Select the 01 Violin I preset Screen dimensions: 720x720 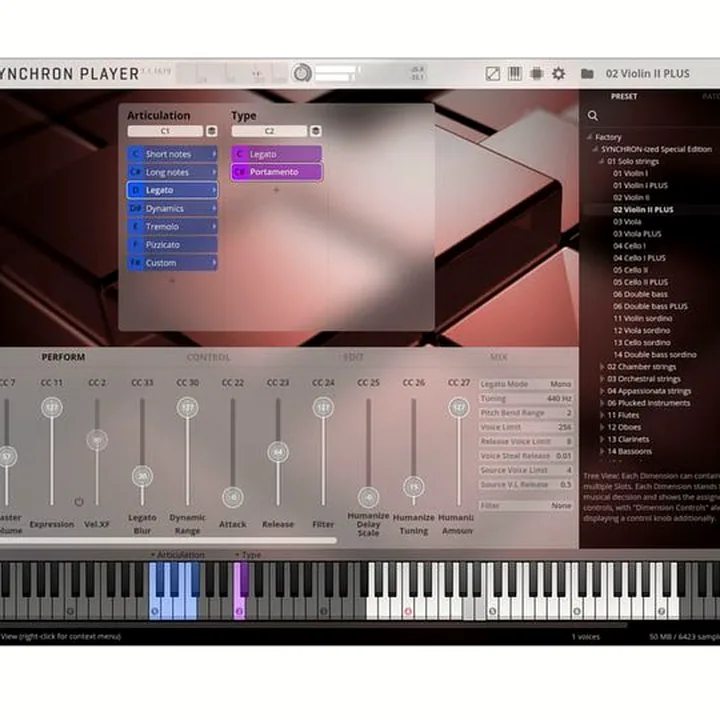pyautogui.click(x=630, y=174)
